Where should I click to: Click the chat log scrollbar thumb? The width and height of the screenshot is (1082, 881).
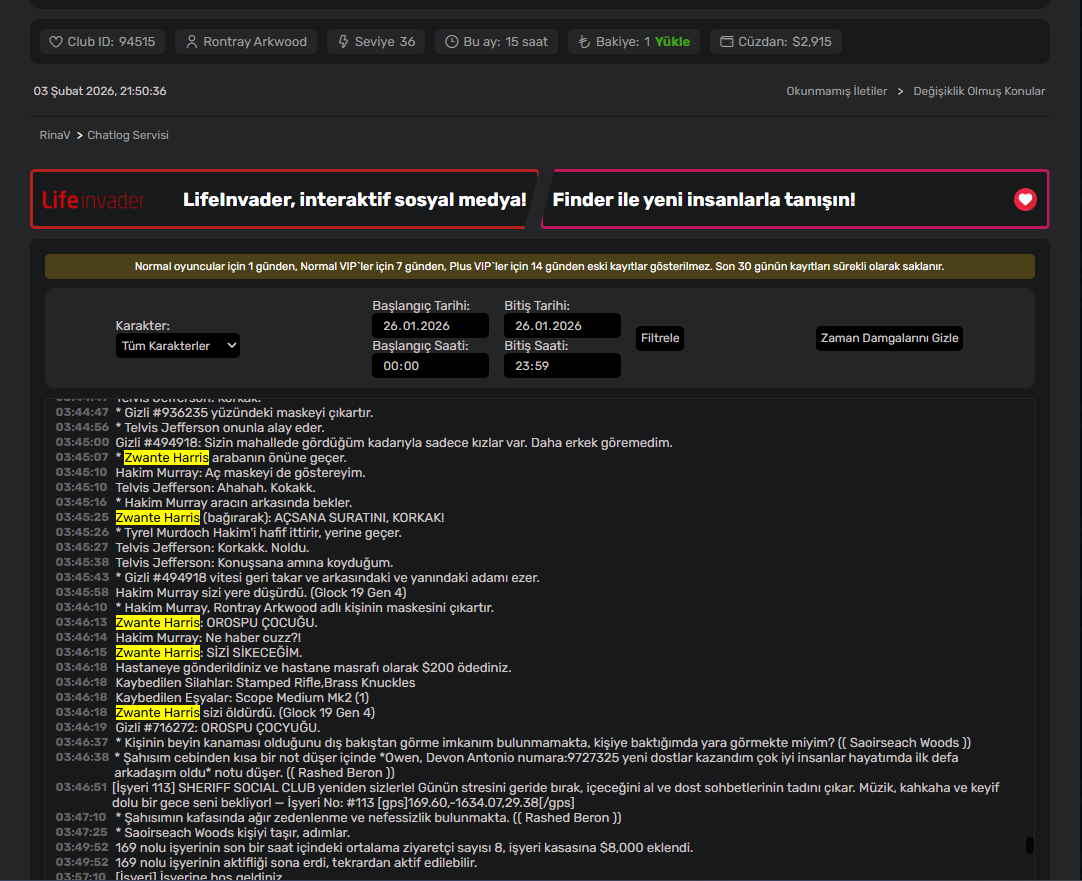(x=1030, y=845)
